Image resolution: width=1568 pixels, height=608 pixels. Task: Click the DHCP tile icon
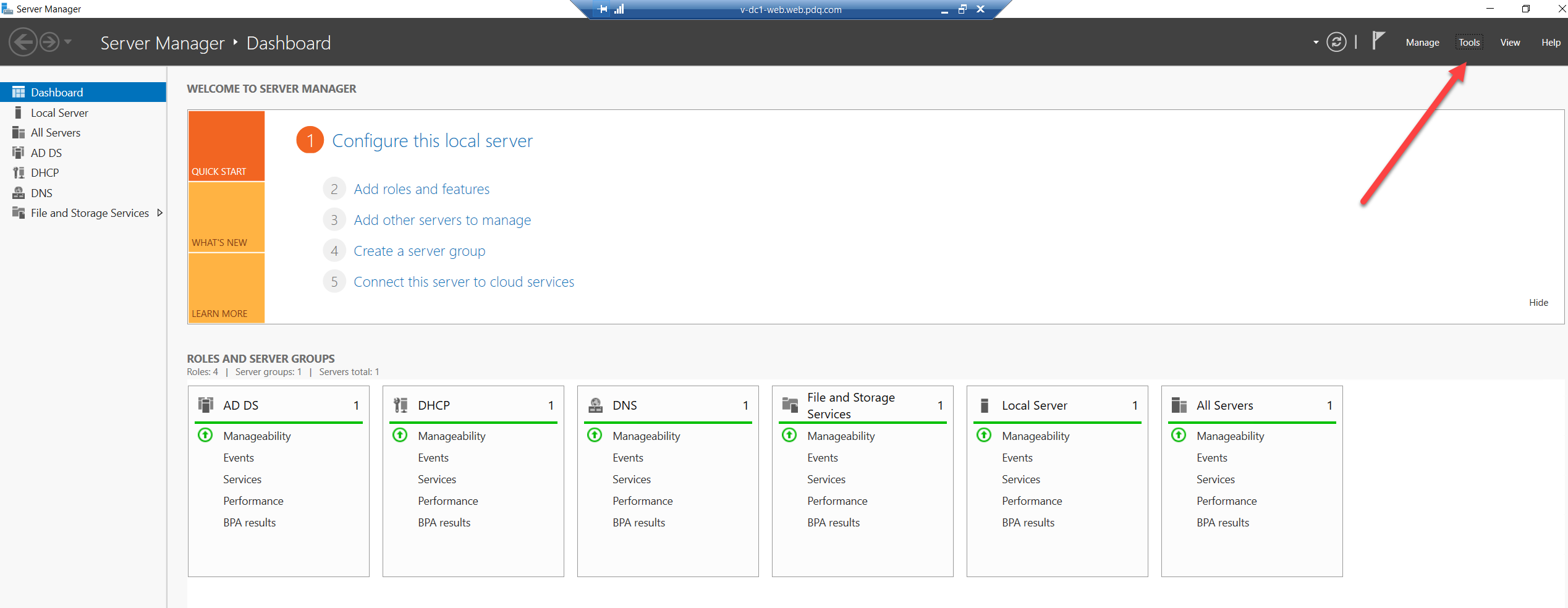point(400,405)
